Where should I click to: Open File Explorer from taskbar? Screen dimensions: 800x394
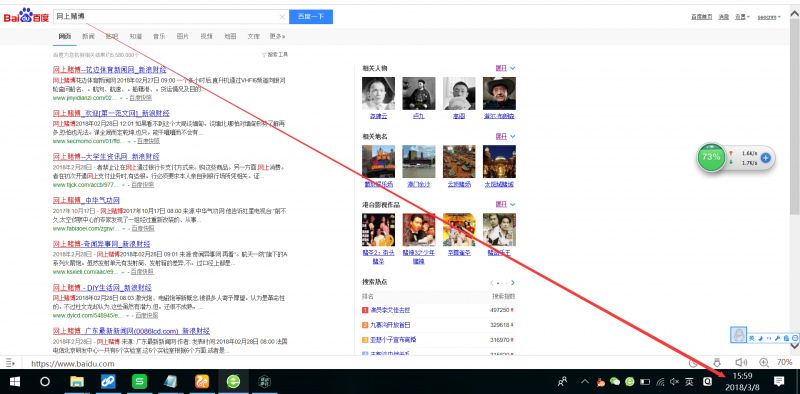[x=77, y=381]
